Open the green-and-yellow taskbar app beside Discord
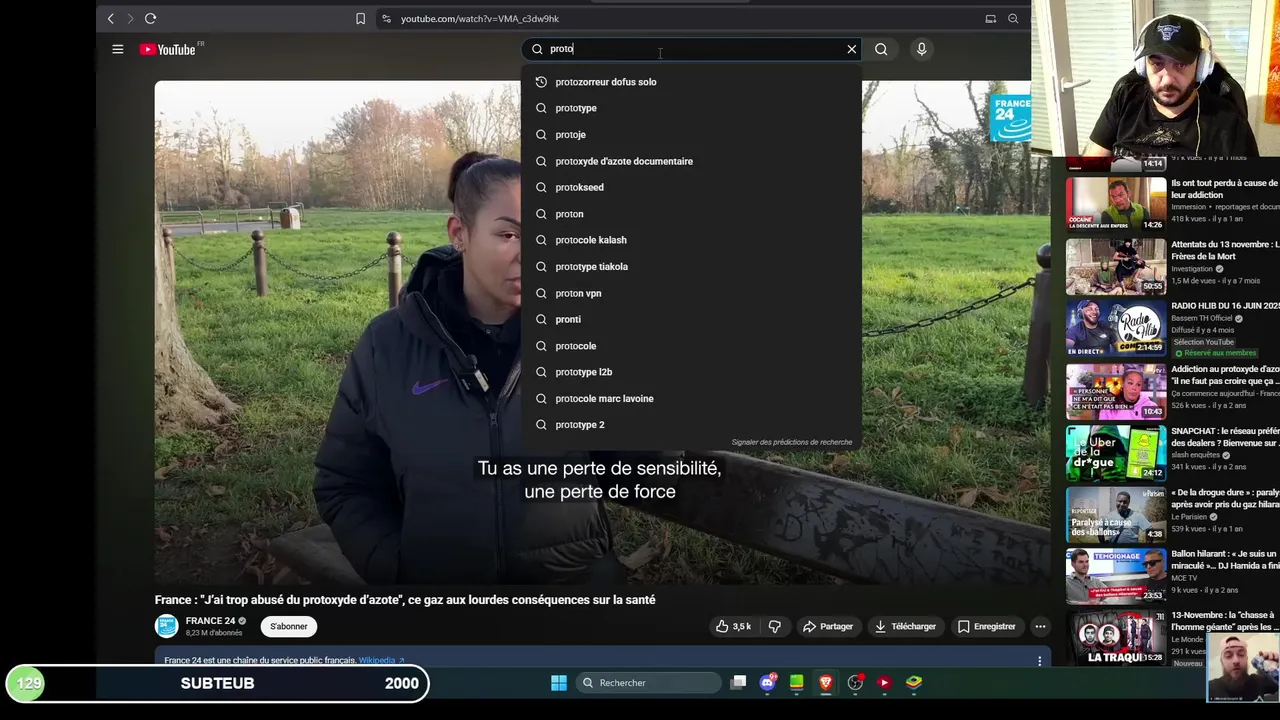 click(796, 683)
